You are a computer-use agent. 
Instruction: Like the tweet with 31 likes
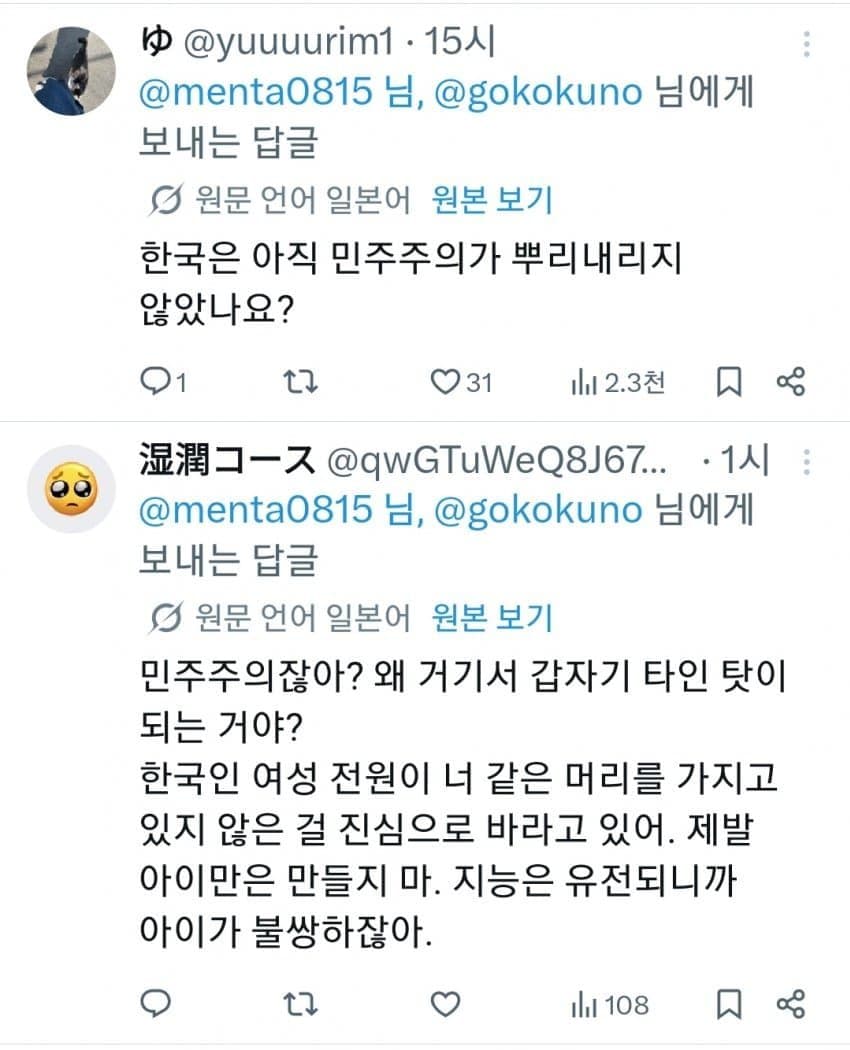coord(461,382)
